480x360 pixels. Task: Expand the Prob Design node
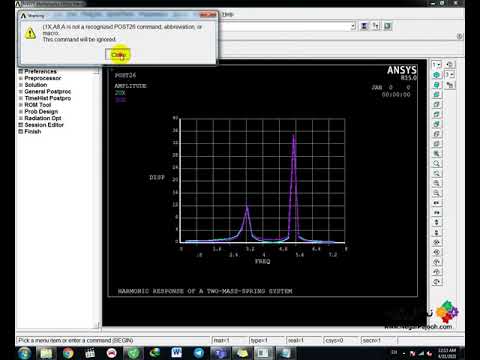[21, 111]
